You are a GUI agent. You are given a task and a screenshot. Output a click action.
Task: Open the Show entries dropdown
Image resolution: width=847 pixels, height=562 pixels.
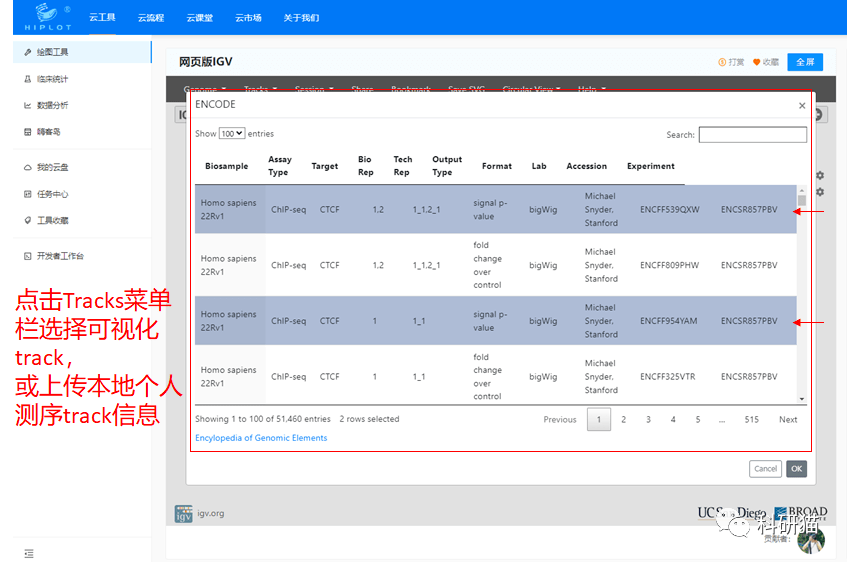click(232, 134)
